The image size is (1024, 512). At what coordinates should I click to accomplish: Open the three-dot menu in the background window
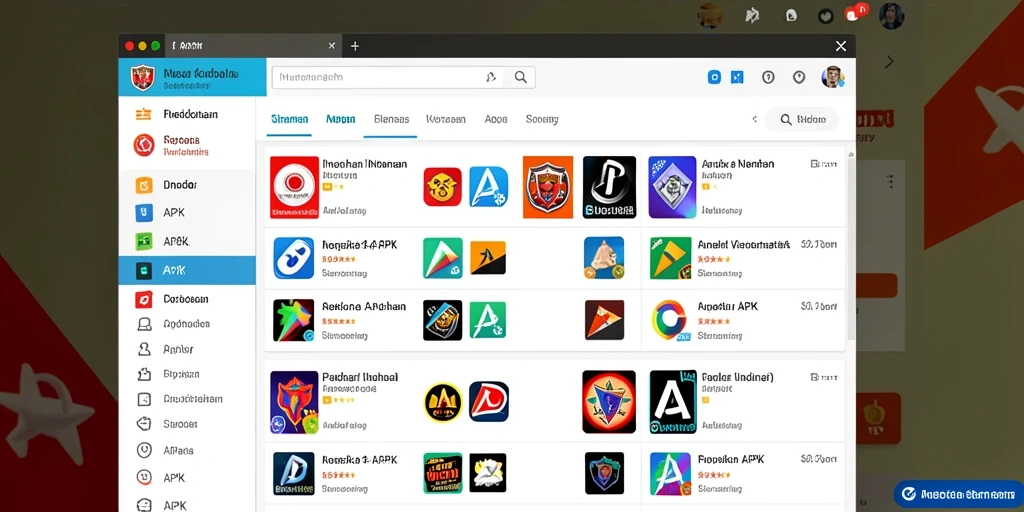coord(889,181)
